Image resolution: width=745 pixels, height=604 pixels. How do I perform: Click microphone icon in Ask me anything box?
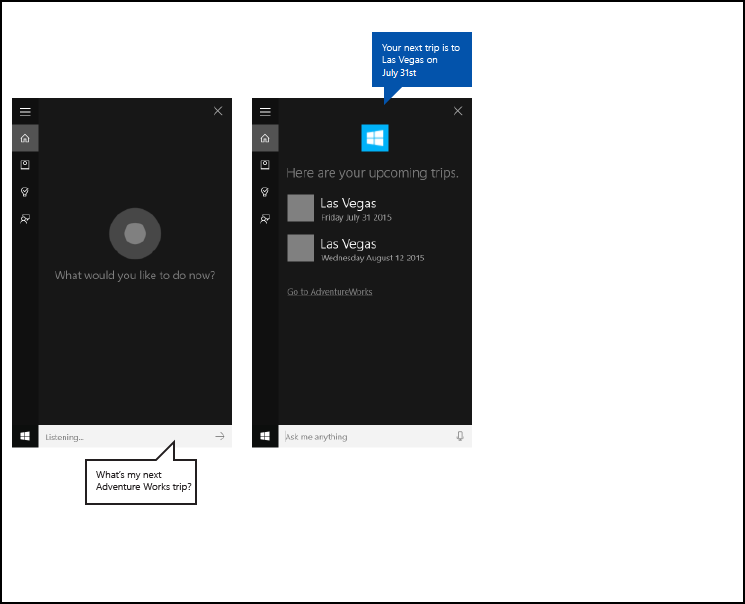pos(459,436)
